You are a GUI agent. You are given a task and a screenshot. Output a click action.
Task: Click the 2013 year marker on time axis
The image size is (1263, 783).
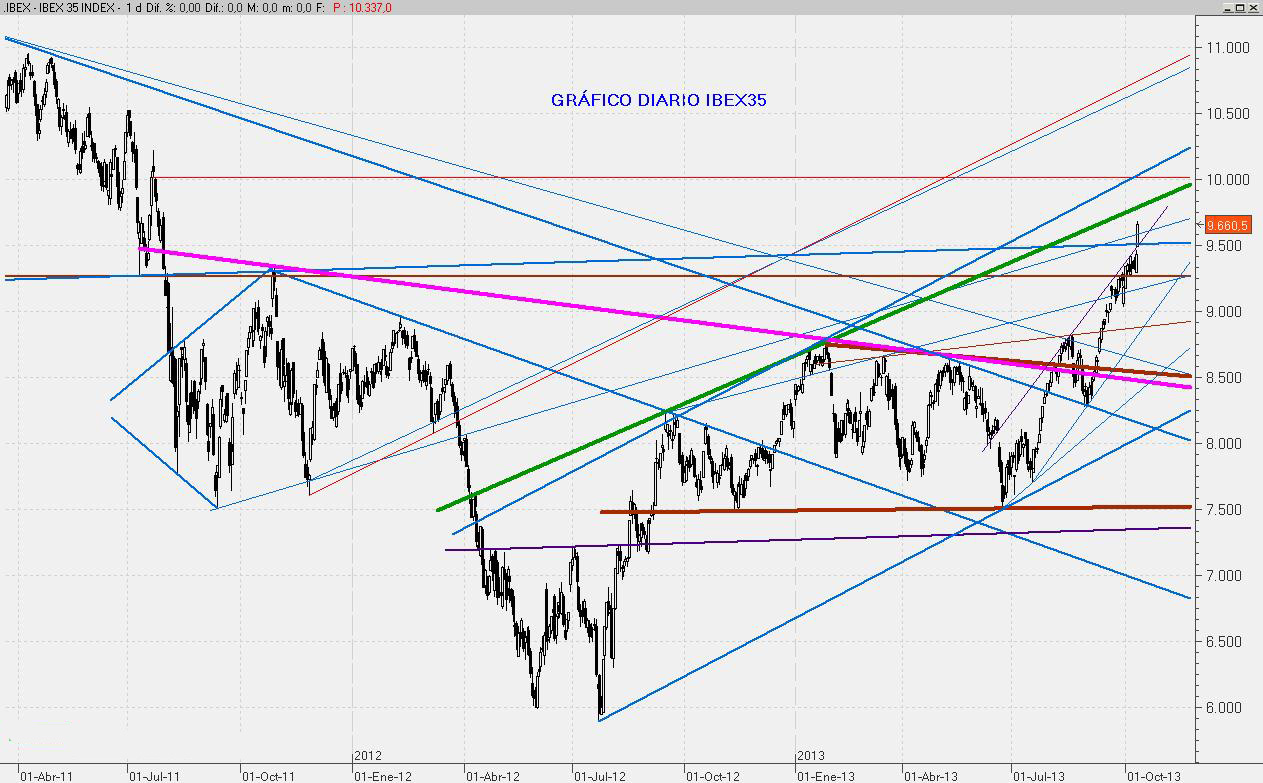tap(811, 756)
